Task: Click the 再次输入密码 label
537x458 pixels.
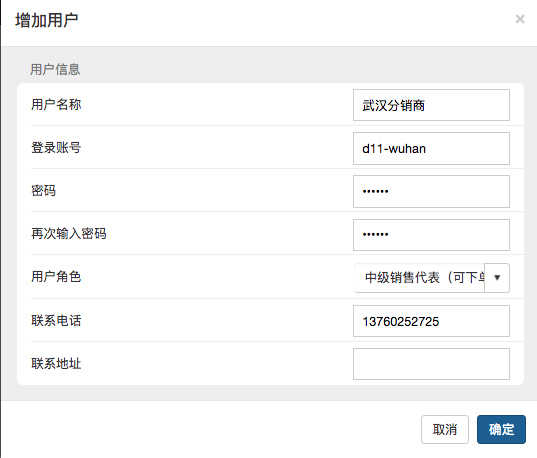Action: pos(69,234)
